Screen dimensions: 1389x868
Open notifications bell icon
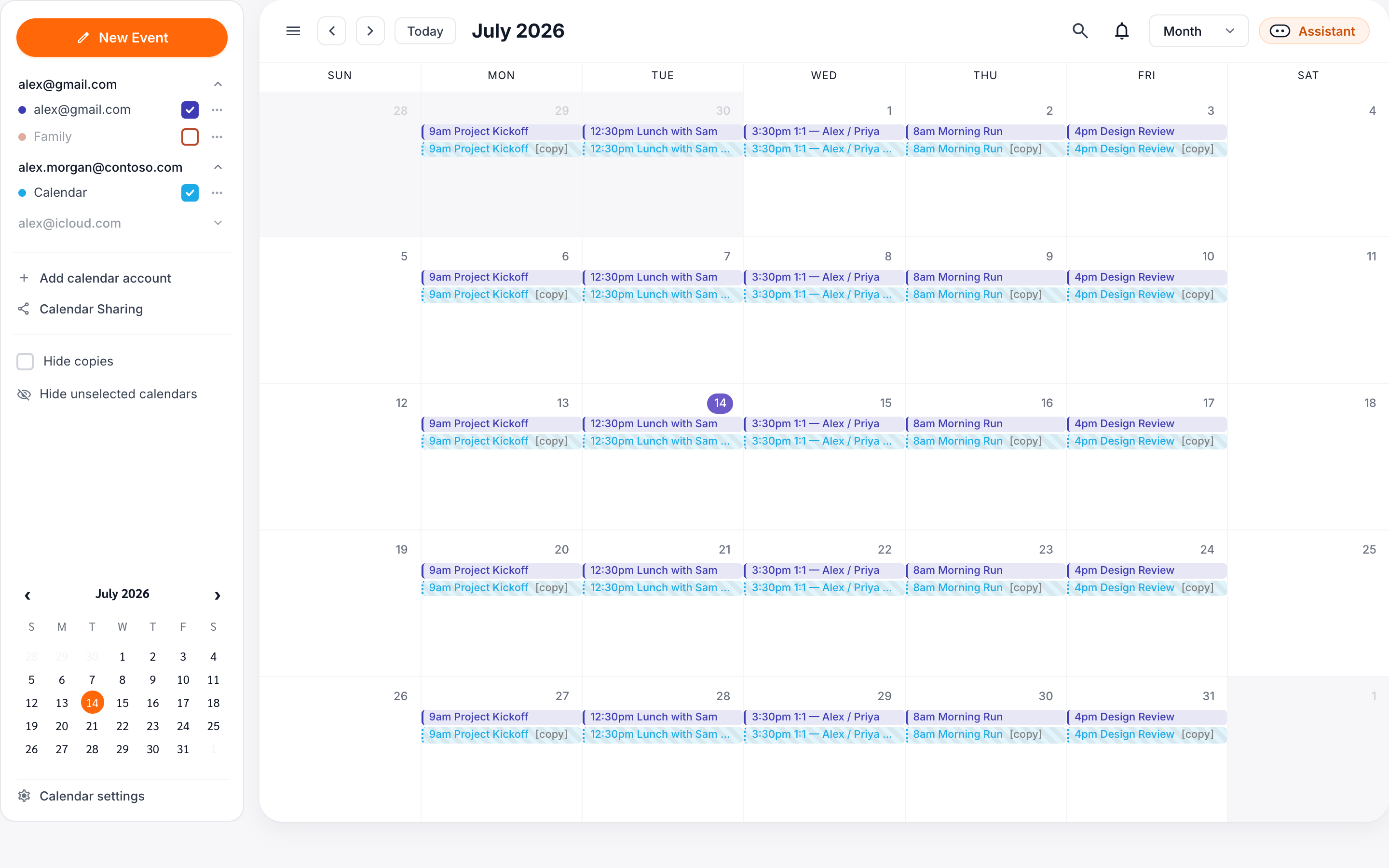(1121, 31)
